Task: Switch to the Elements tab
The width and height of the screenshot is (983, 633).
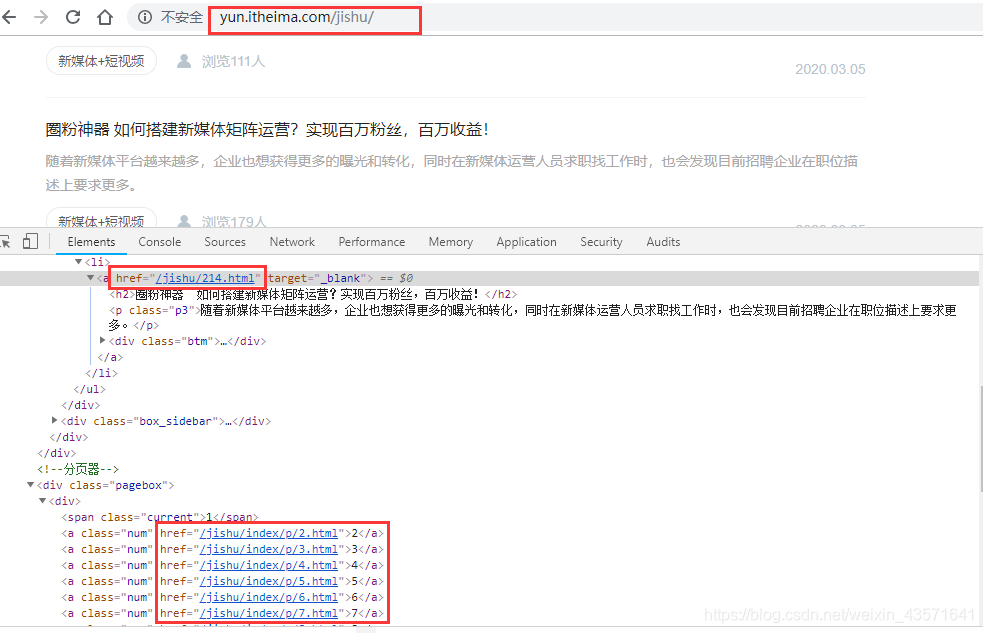Action: click(92, 242)
